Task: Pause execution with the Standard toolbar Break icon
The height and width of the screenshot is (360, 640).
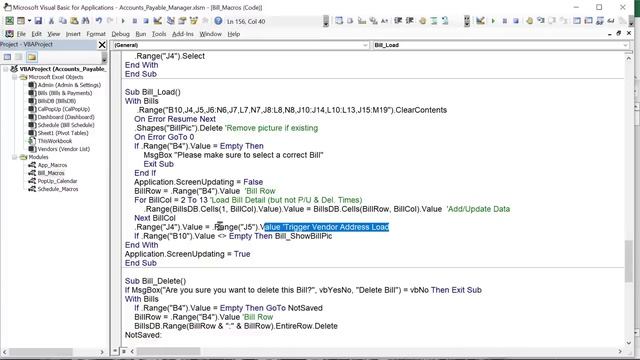Action: [x=134, y=21]
